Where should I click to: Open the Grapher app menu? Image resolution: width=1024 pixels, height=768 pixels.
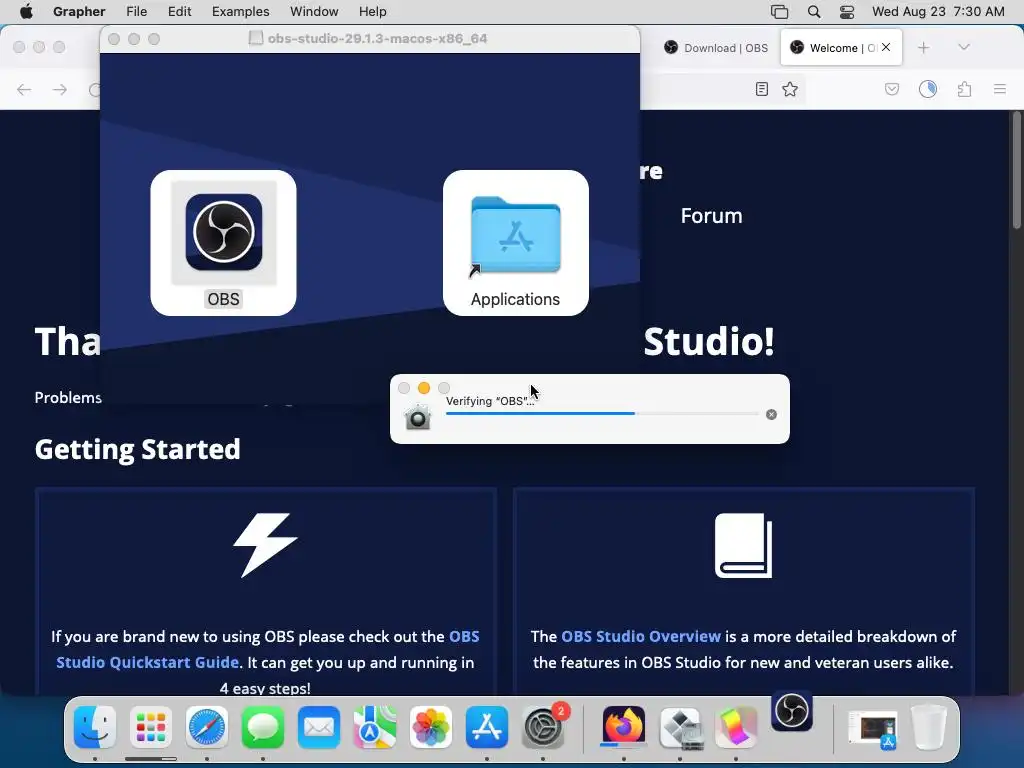tap(79, 12)
